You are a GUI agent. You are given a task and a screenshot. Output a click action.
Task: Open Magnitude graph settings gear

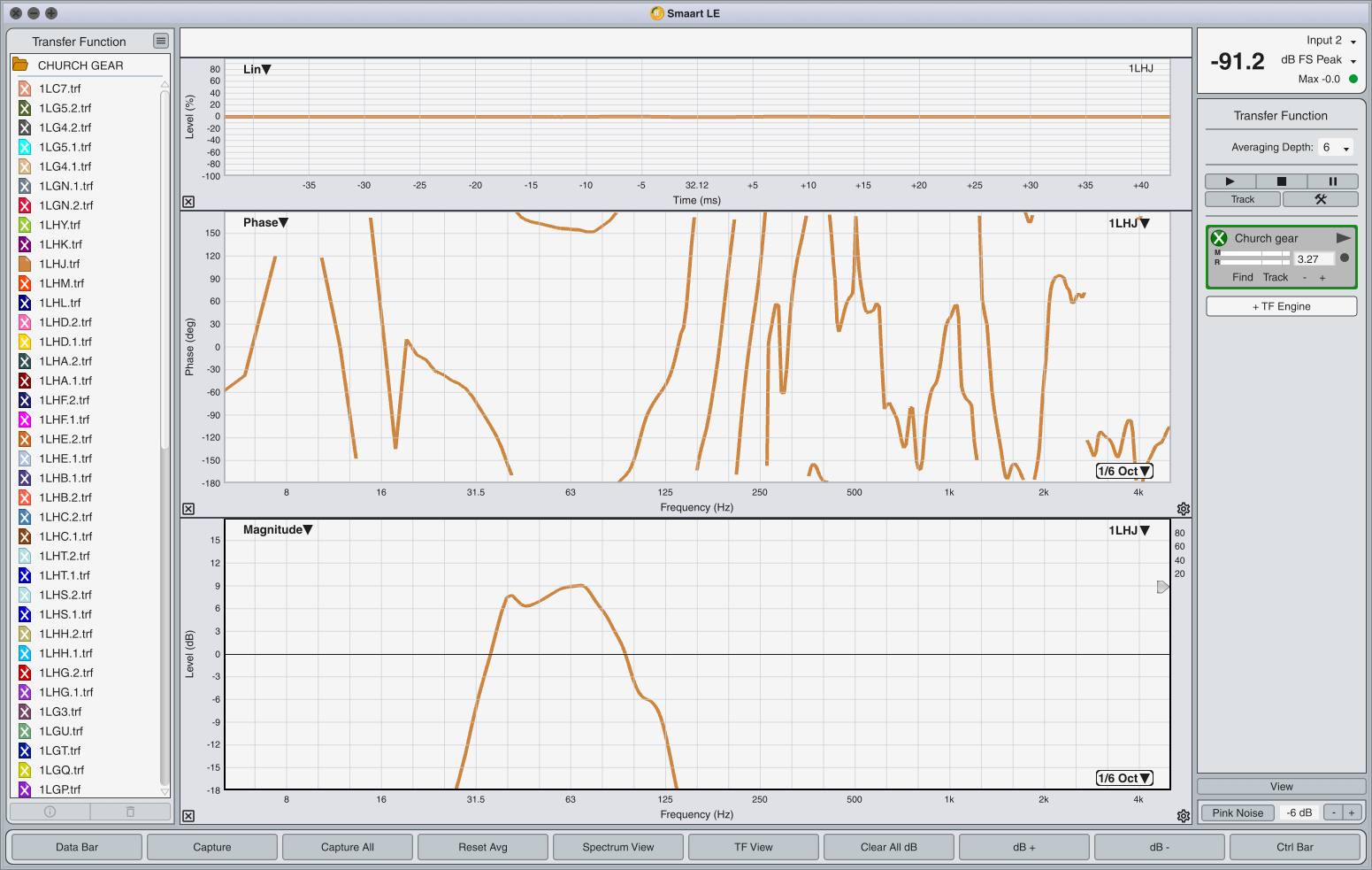coord(1184,816)
